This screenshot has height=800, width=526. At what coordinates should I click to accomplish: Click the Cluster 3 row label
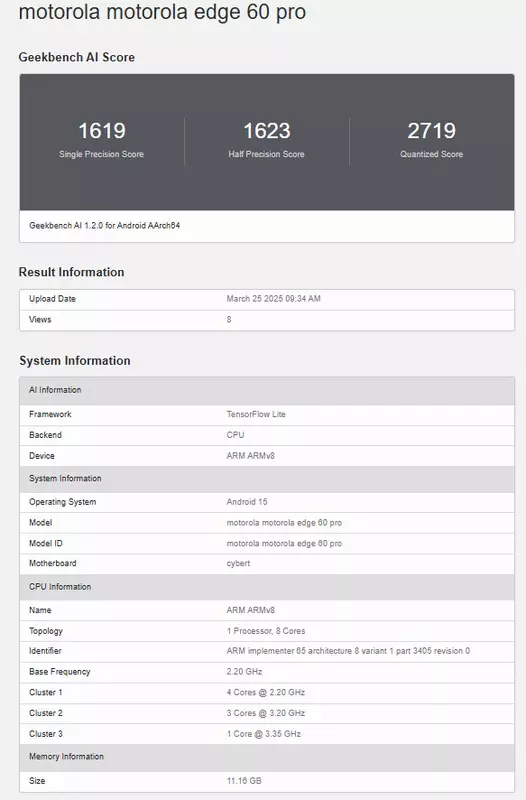(46, 735)
